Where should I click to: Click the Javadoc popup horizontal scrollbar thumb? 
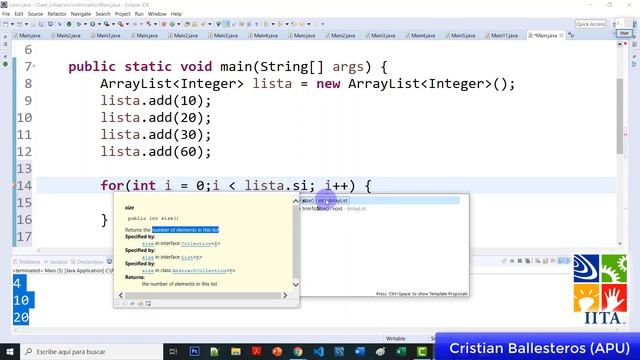[202, 295]
